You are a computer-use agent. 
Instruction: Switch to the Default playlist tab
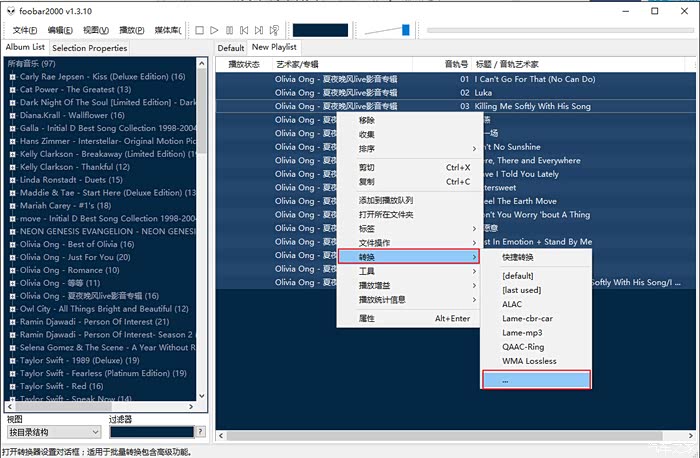(231, 48)
